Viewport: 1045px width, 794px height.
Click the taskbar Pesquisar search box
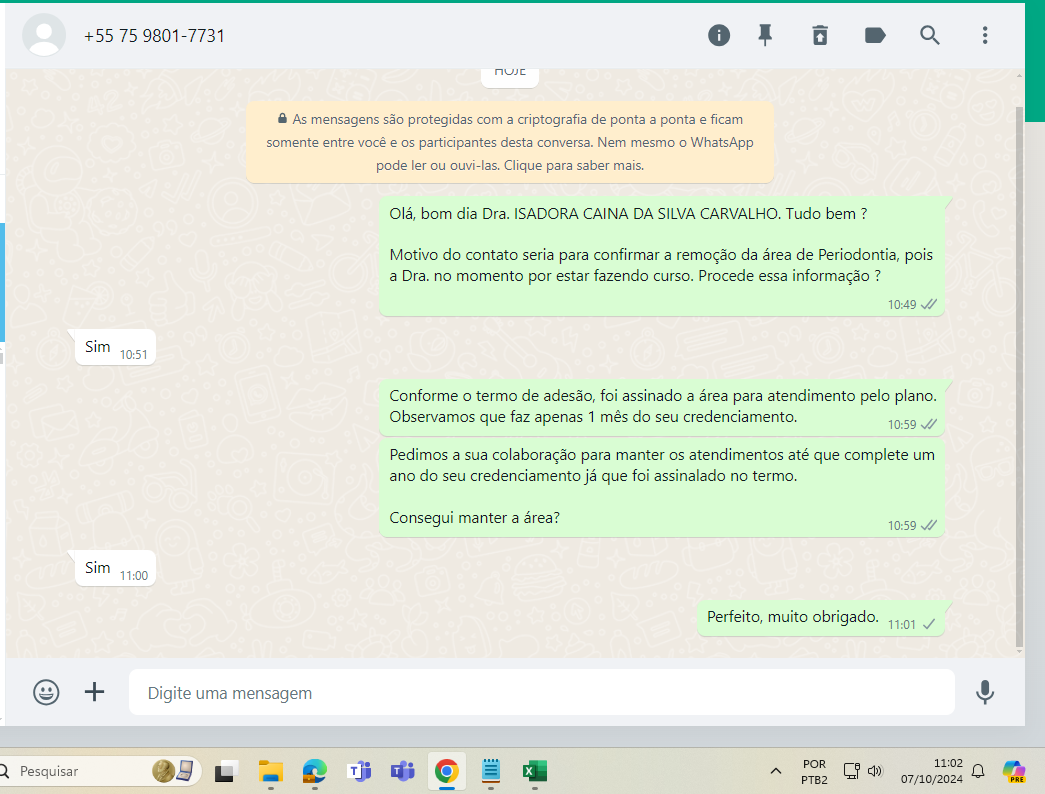tap(100, 771)
